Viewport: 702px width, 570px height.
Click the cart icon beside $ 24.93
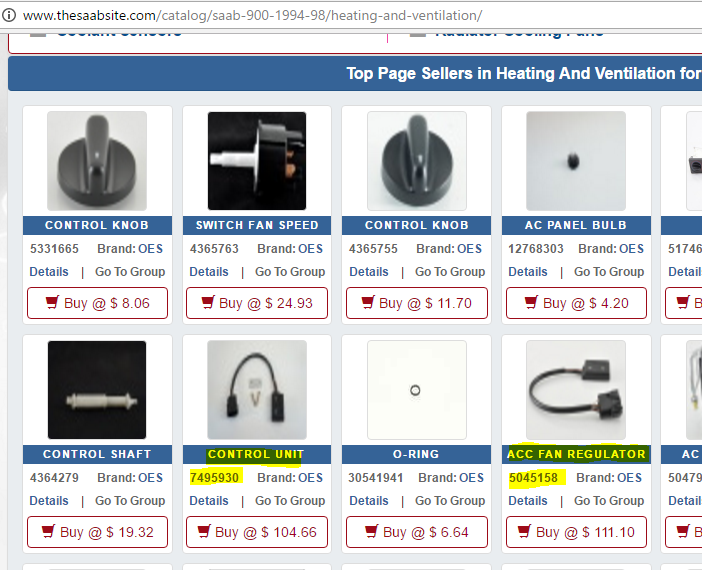pos(208,302)
